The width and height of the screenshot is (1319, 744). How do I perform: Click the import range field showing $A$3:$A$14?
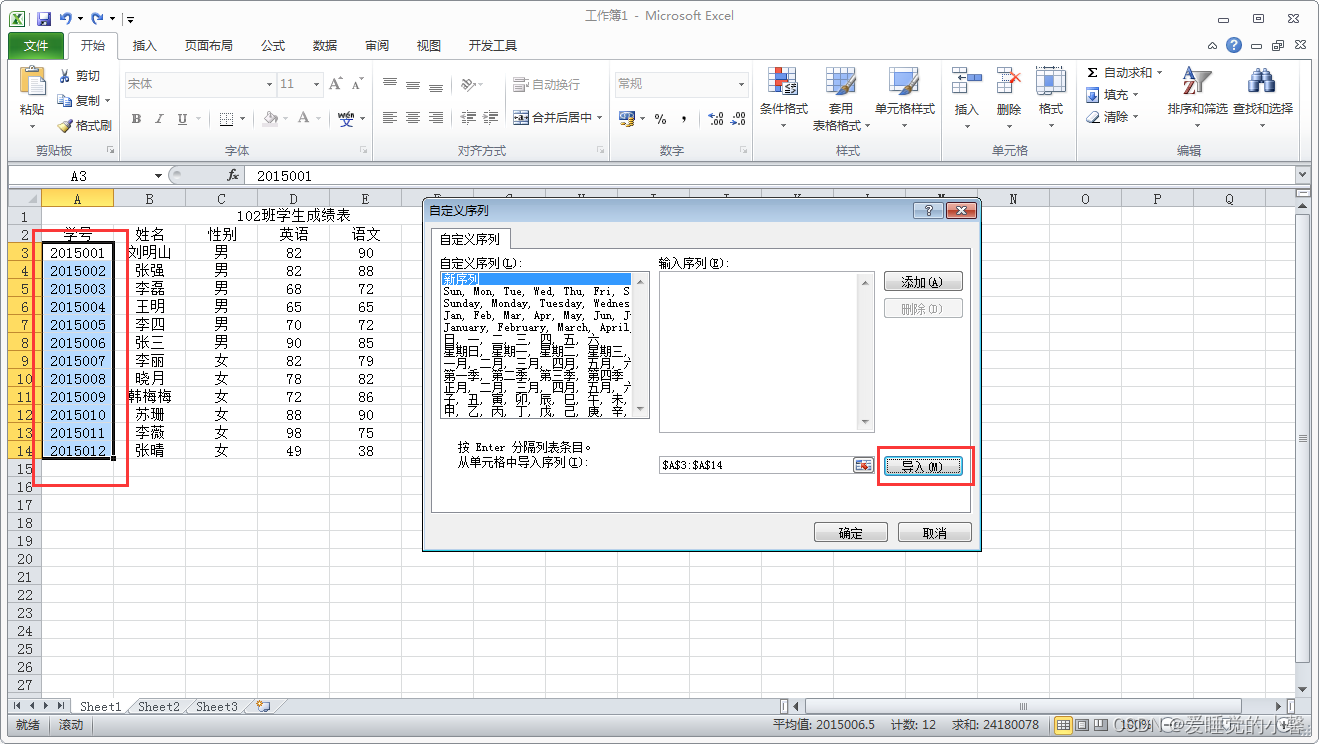[755, 466]
